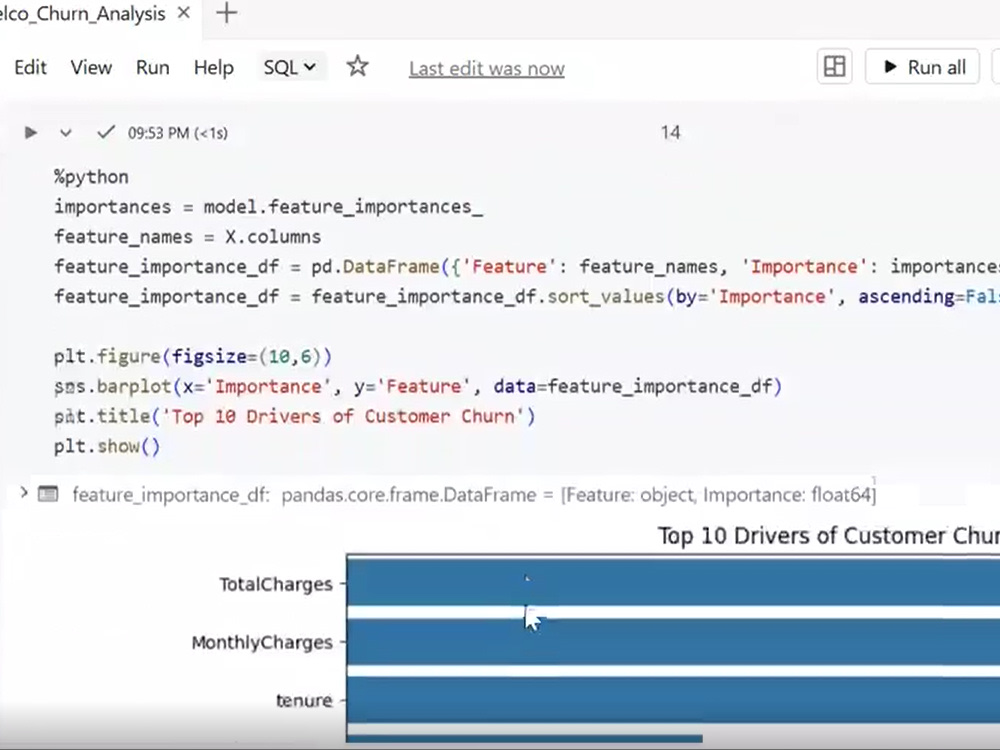
Task: Open the View menu
Action: 91,67
